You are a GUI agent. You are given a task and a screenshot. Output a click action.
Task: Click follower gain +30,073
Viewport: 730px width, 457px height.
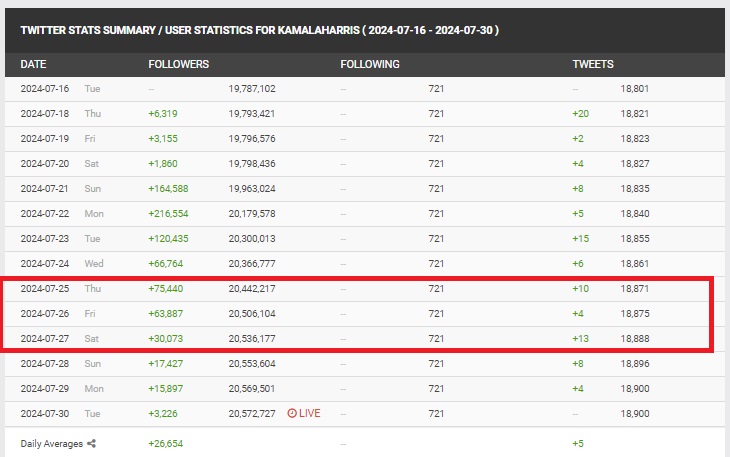[x=165, y=339]
